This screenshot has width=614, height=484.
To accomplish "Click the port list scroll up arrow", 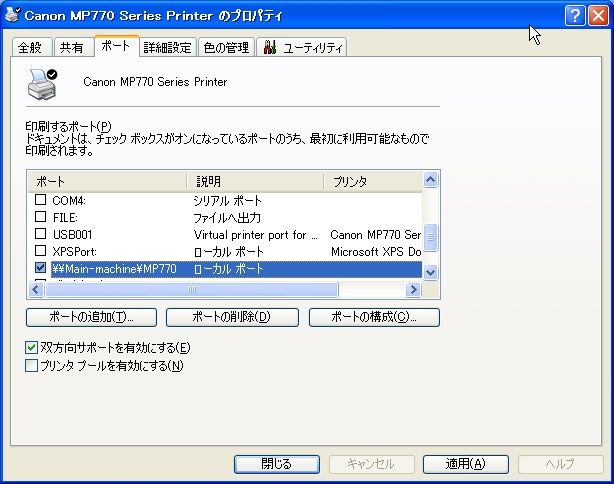I will coord(430,180).
